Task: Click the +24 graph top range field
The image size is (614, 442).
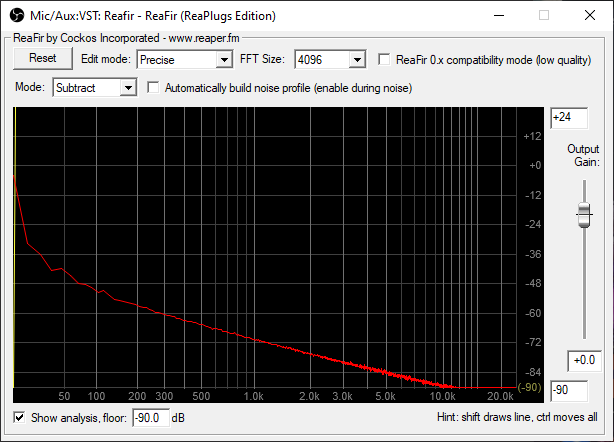Action: click(569, 117)
